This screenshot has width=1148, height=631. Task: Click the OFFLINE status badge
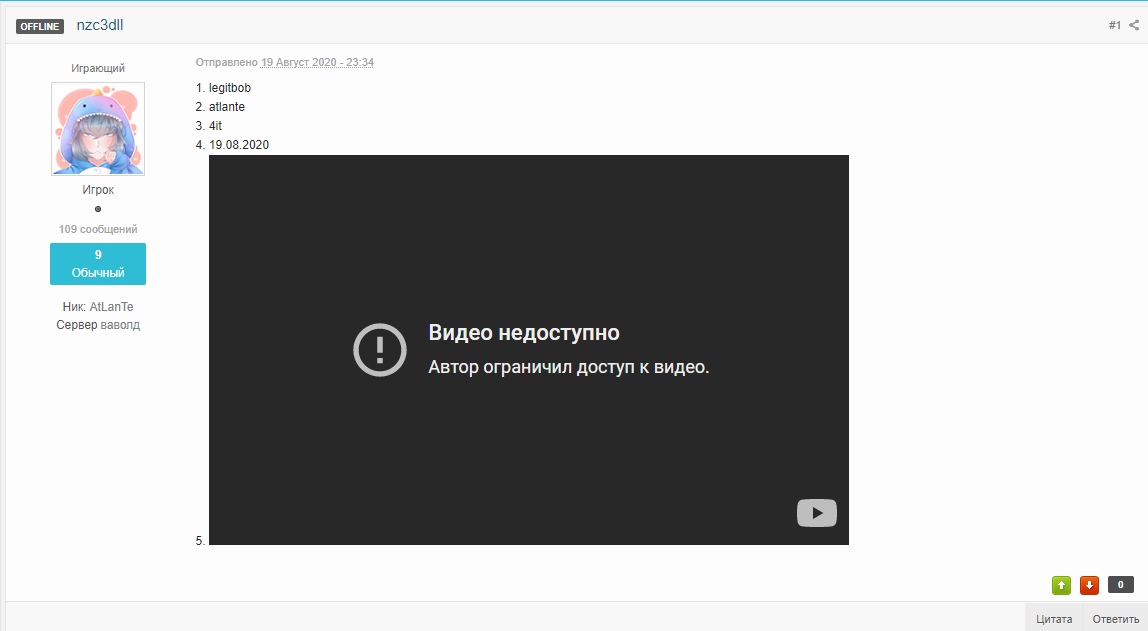40,26
